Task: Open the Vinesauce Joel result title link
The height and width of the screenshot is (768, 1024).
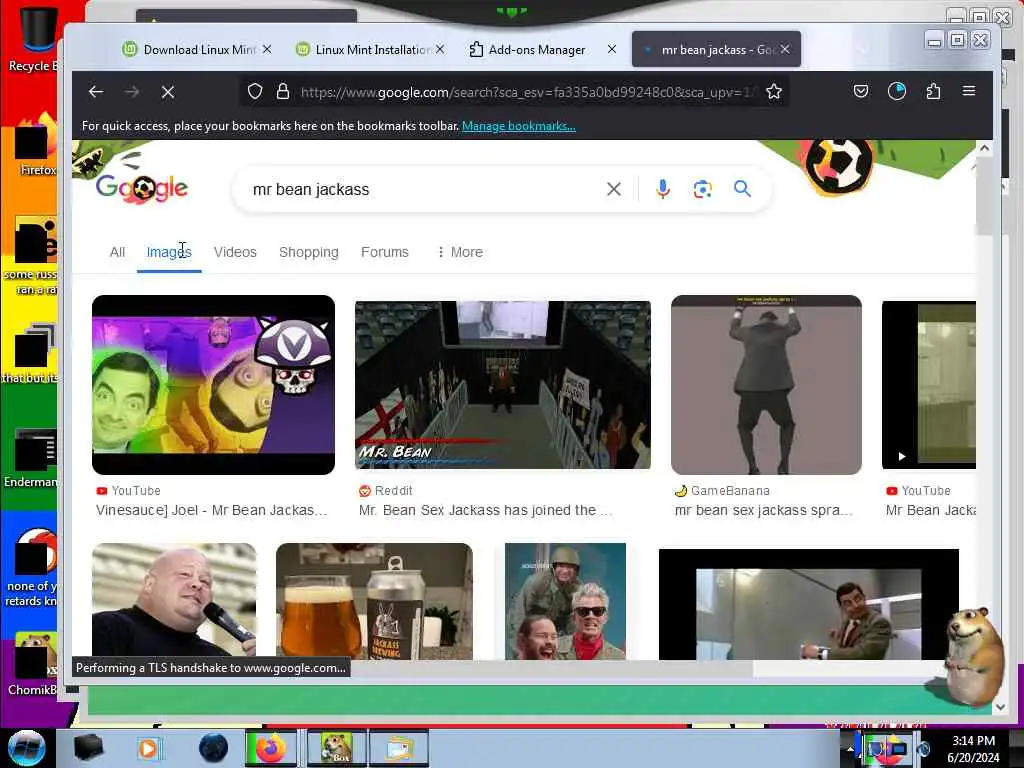Action: 212,510
